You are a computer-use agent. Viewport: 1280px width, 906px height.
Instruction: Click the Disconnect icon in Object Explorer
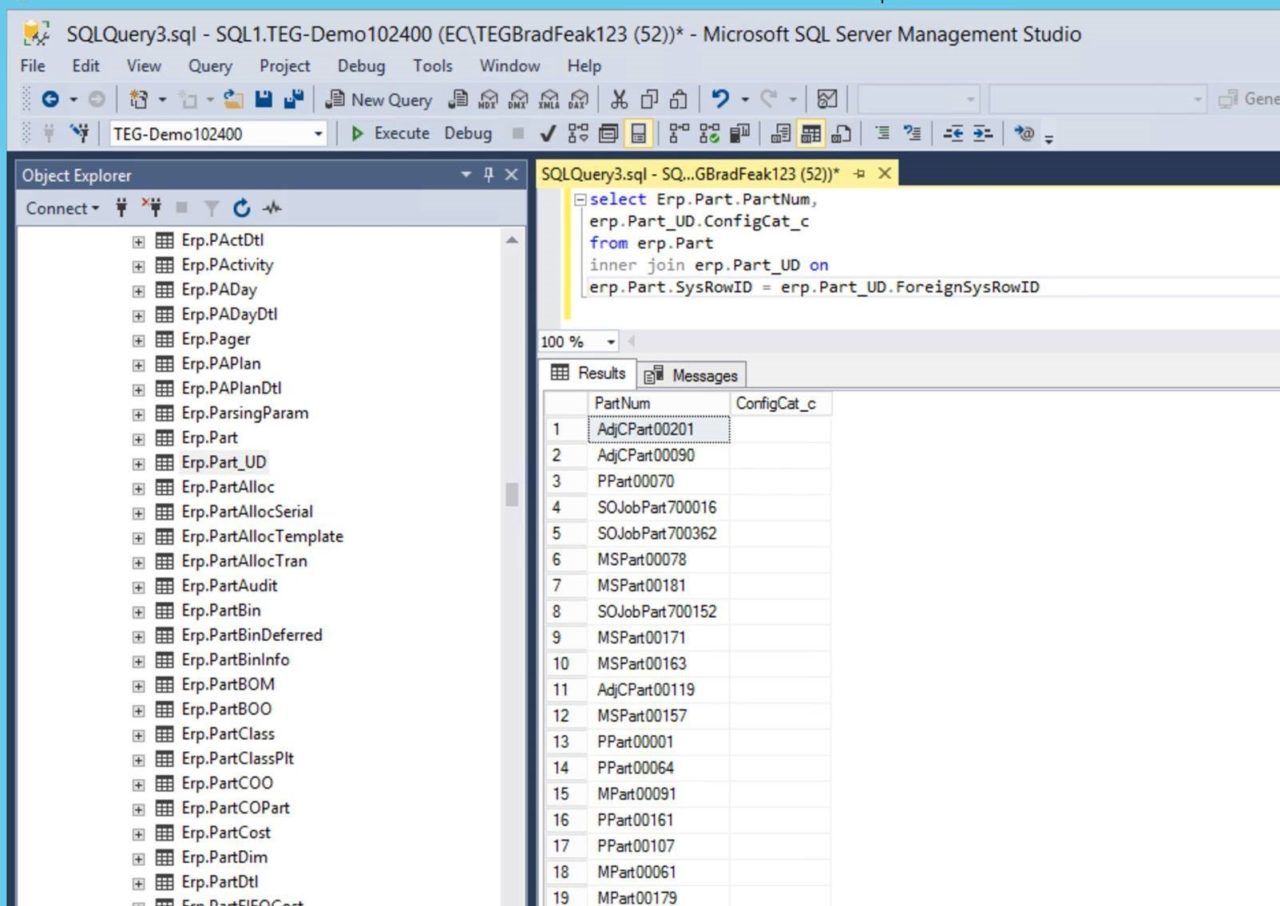pyautogui.click(x=151, y=208)
